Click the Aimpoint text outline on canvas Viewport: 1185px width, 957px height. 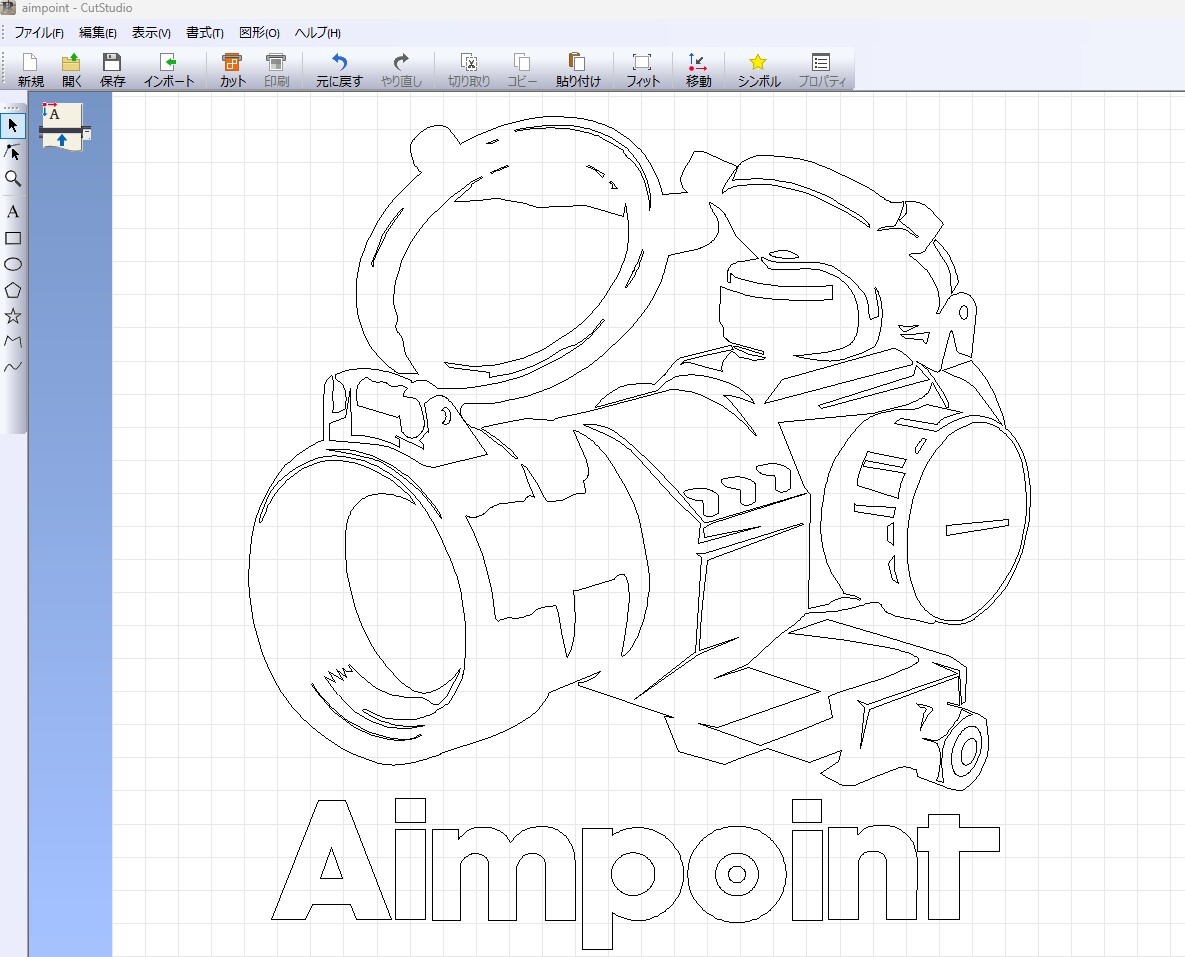click(636, 874)
